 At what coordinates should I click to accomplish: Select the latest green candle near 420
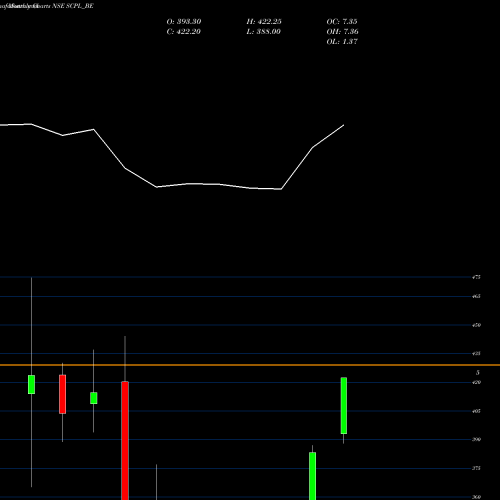coord(344,406)
